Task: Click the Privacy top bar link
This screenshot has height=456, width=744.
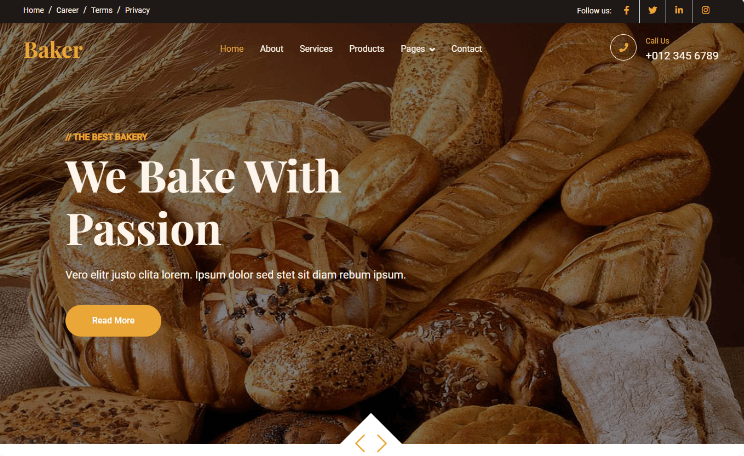Action: click(137, 10)
